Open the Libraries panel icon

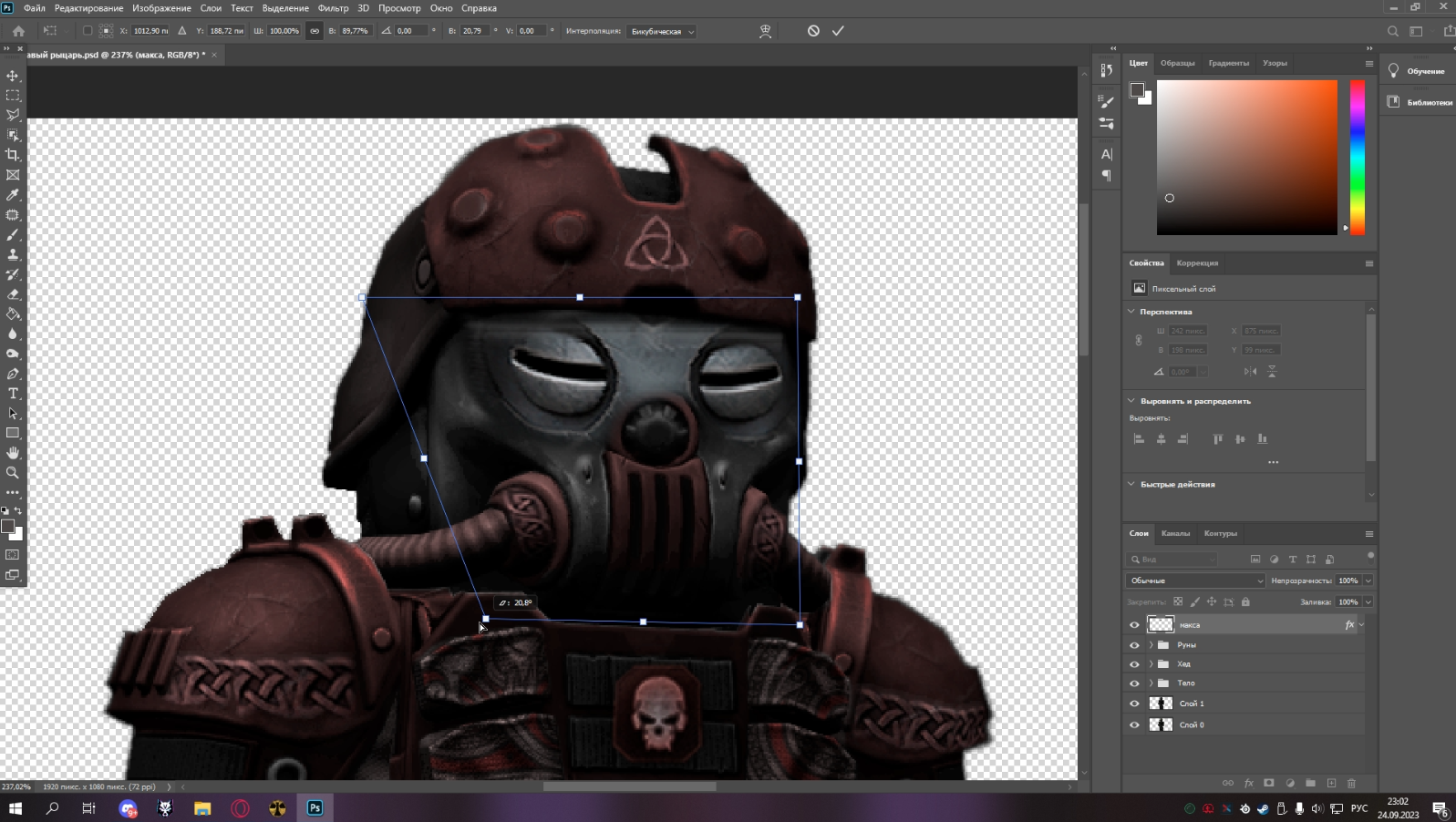pos(1394,102)
